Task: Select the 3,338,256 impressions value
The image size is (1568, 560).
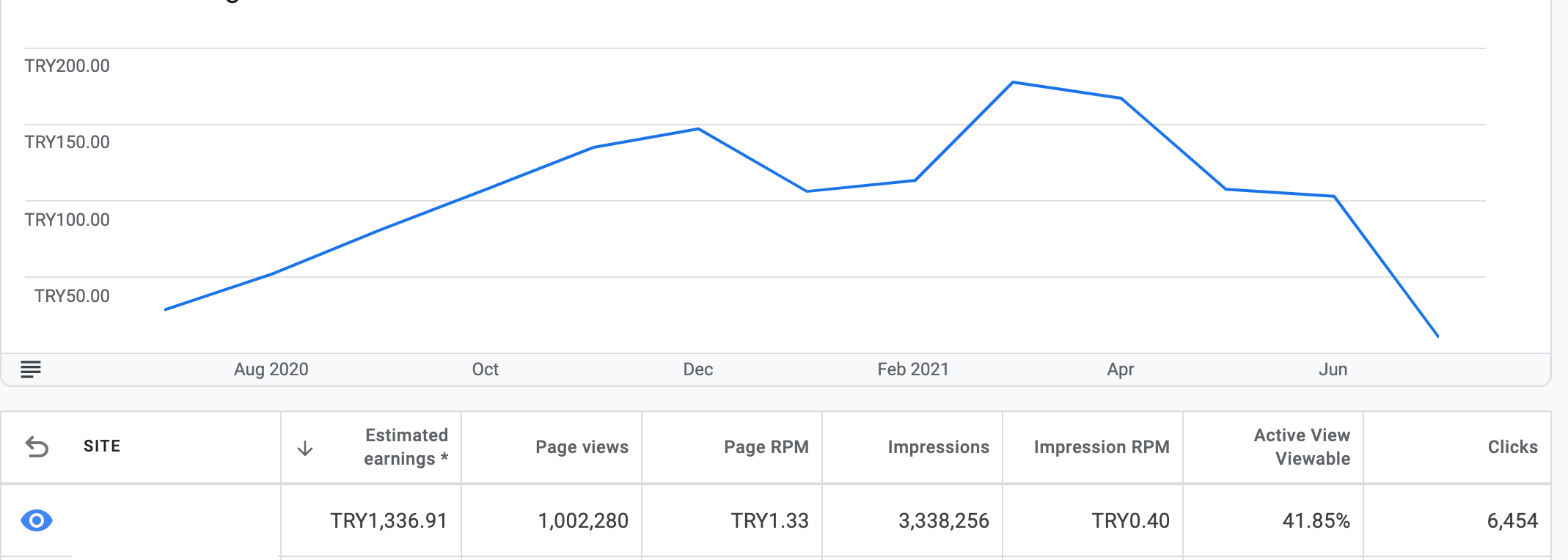Action: (944, 520)
